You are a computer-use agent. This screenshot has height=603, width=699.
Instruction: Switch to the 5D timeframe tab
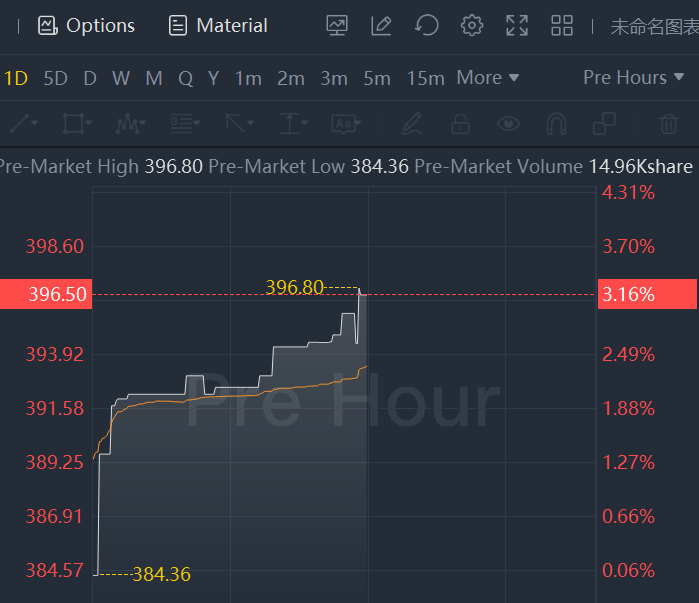point(55,78)
